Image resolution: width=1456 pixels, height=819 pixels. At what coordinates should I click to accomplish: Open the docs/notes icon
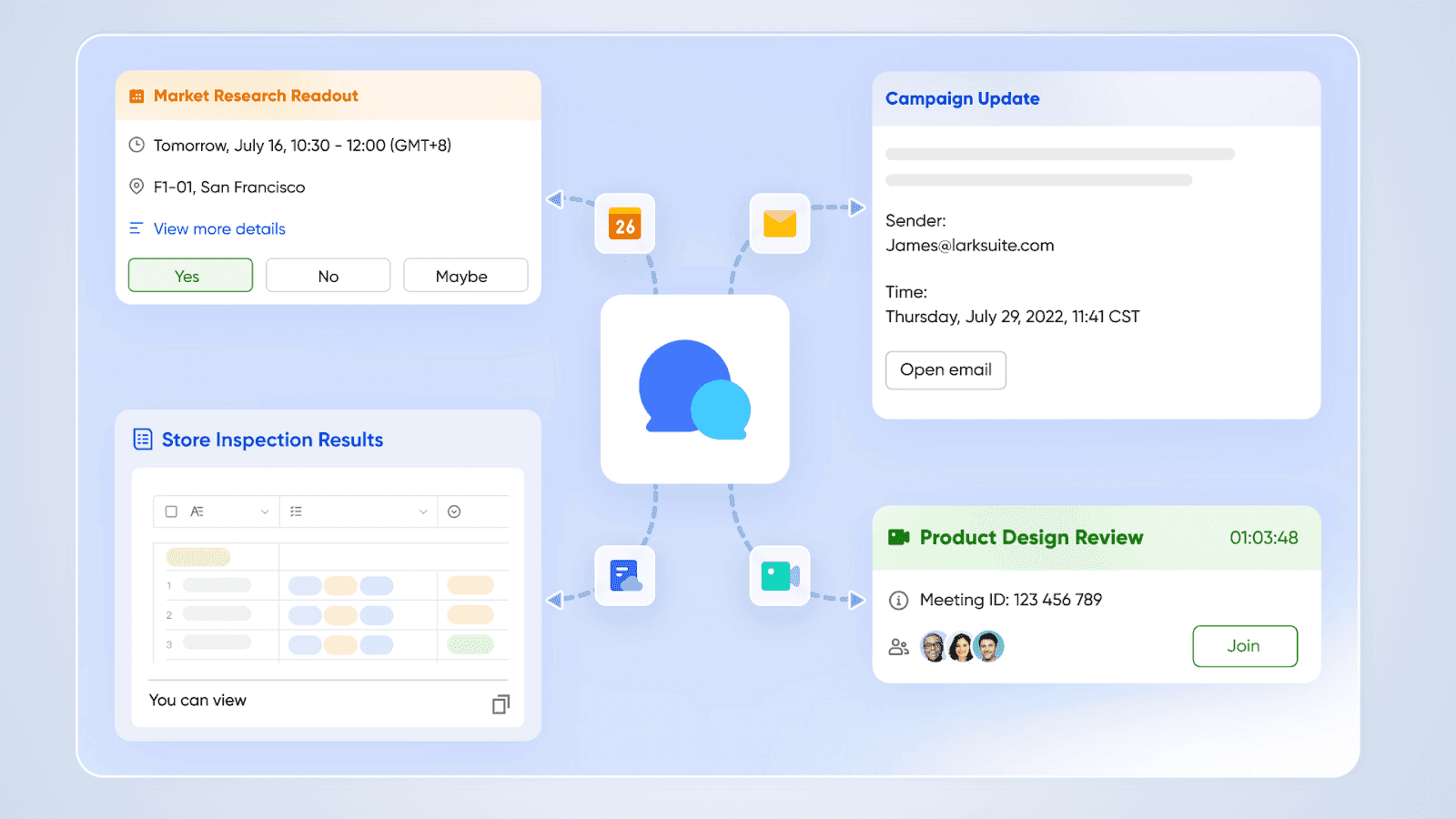[624, 575]
